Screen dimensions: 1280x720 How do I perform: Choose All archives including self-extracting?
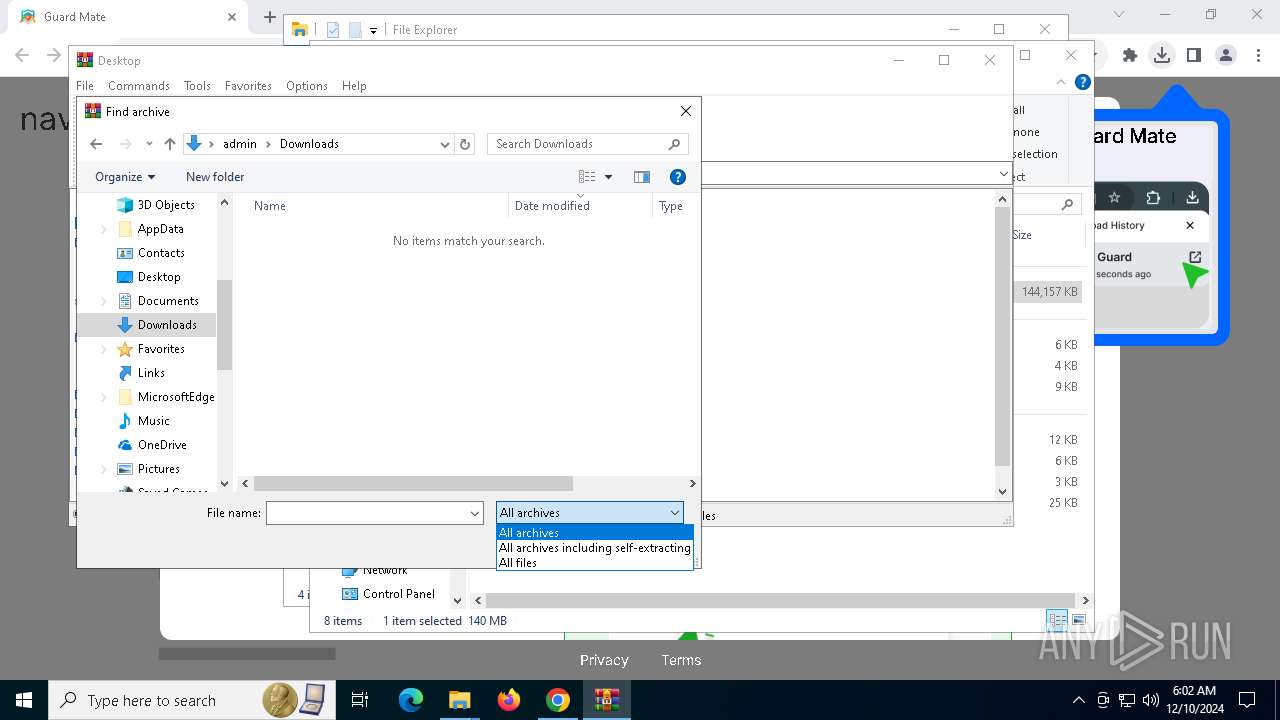(x=594, y=548)
